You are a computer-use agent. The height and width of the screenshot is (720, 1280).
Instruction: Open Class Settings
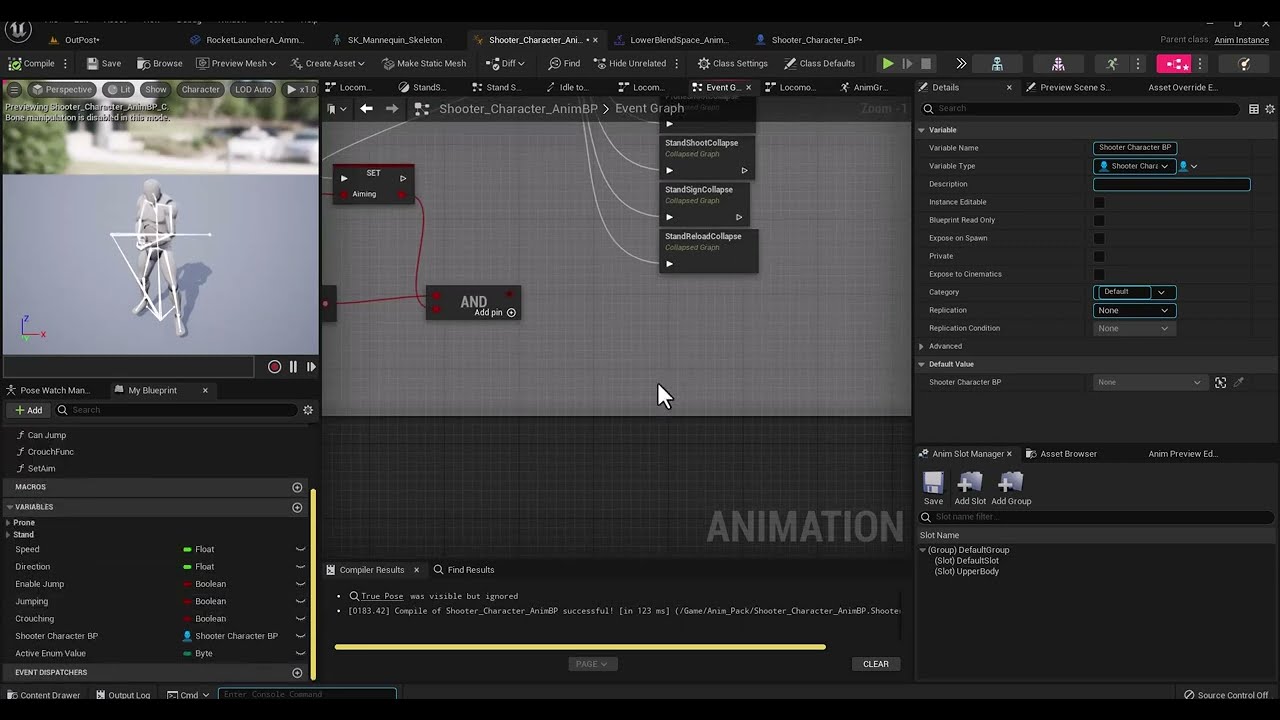tap(732, 63)
